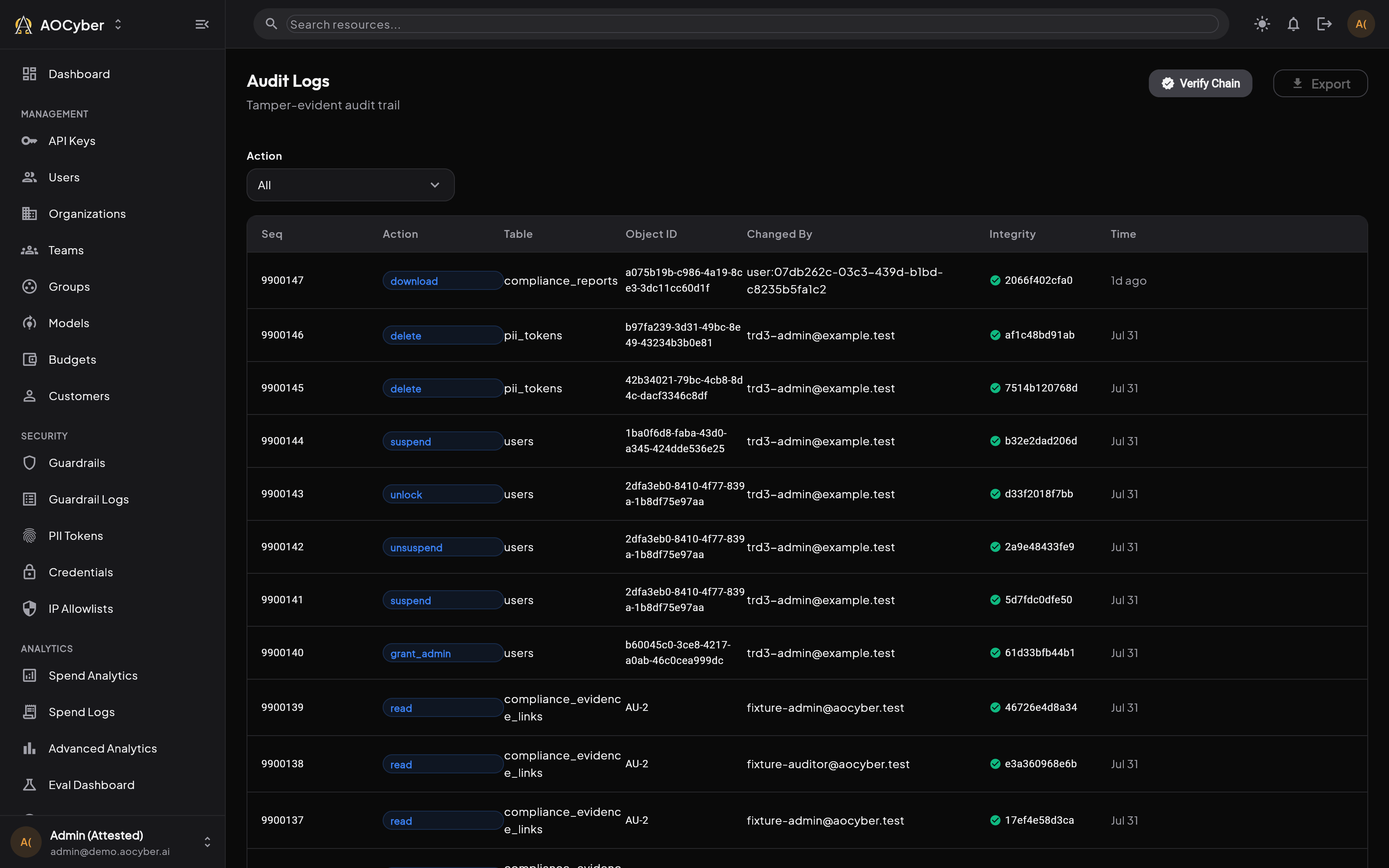Go to Customers page
Image resolution: width=1389 pixels, height=868 pixels.
112,396
